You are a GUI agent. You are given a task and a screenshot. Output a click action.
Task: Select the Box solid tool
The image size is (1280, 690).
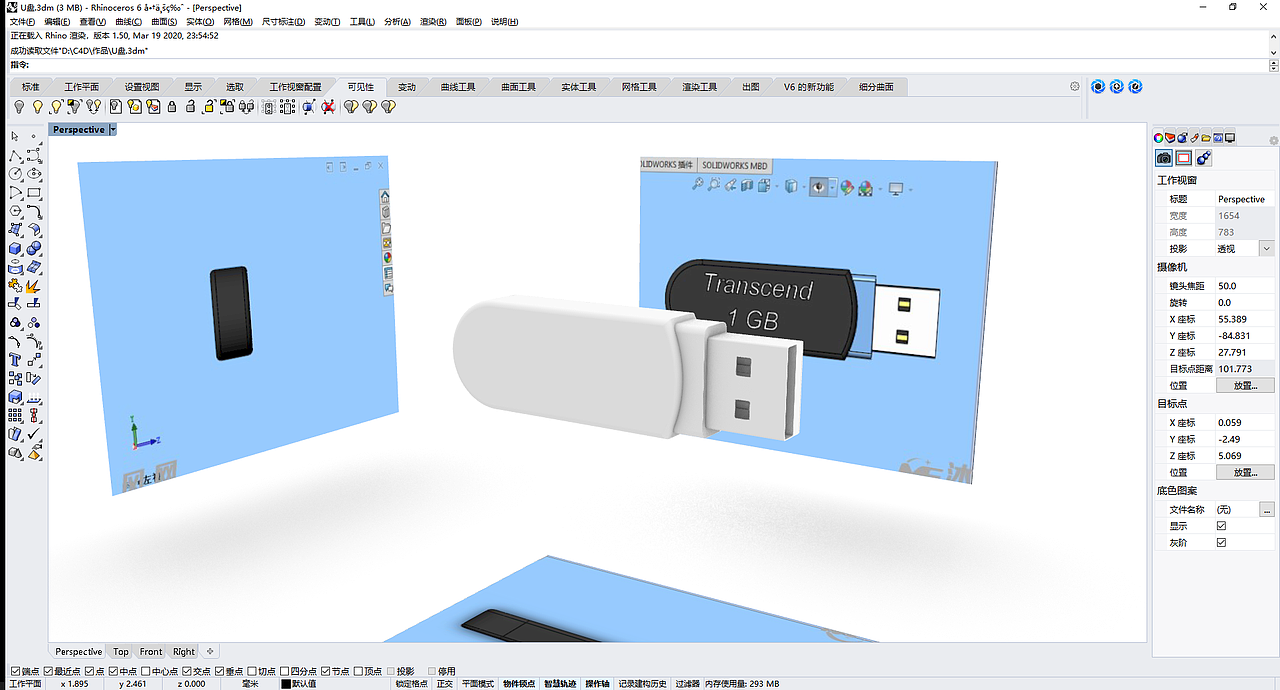(15, 248)
